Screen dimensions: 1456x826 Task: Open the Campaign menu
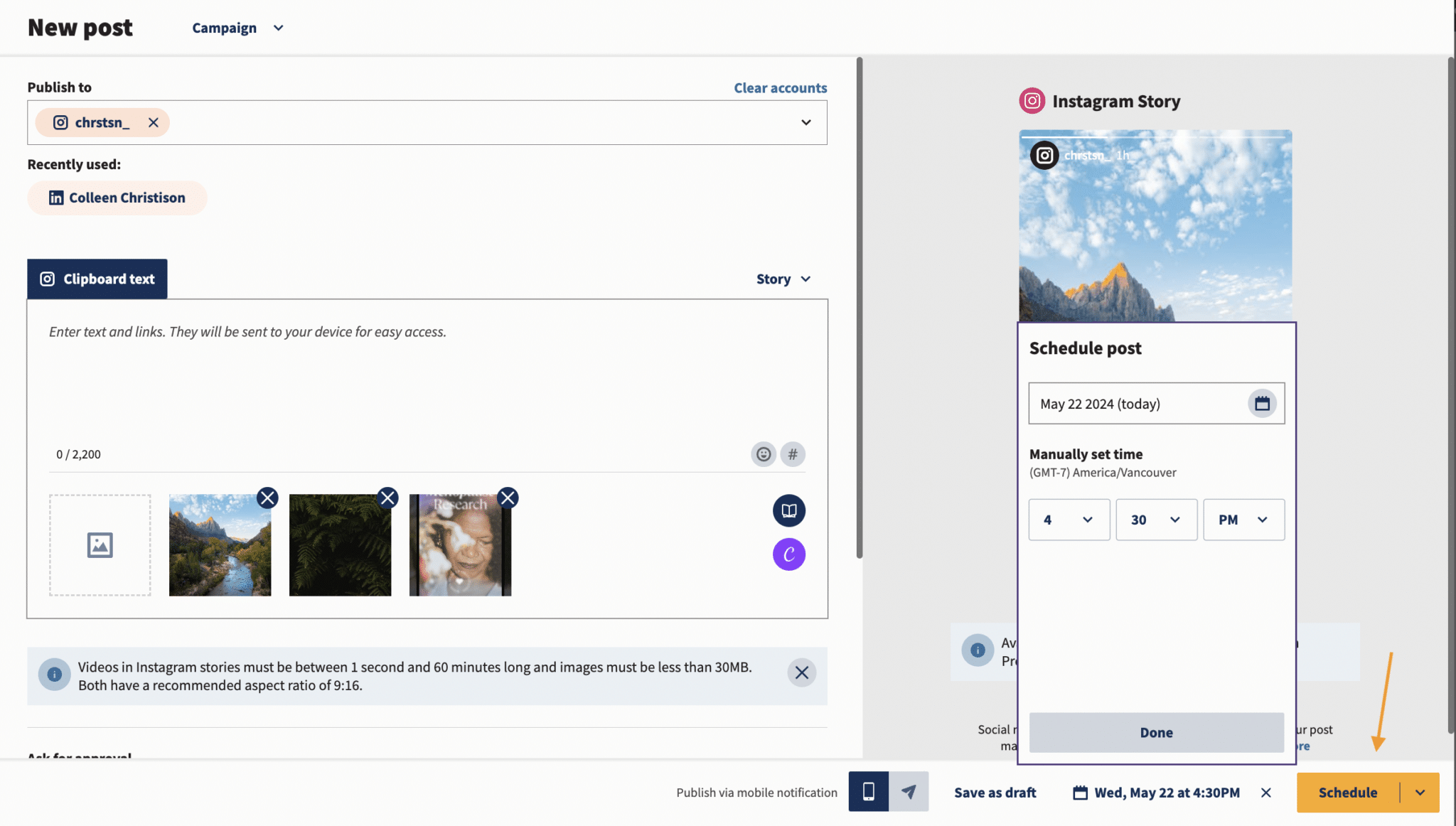pos(238,28)
